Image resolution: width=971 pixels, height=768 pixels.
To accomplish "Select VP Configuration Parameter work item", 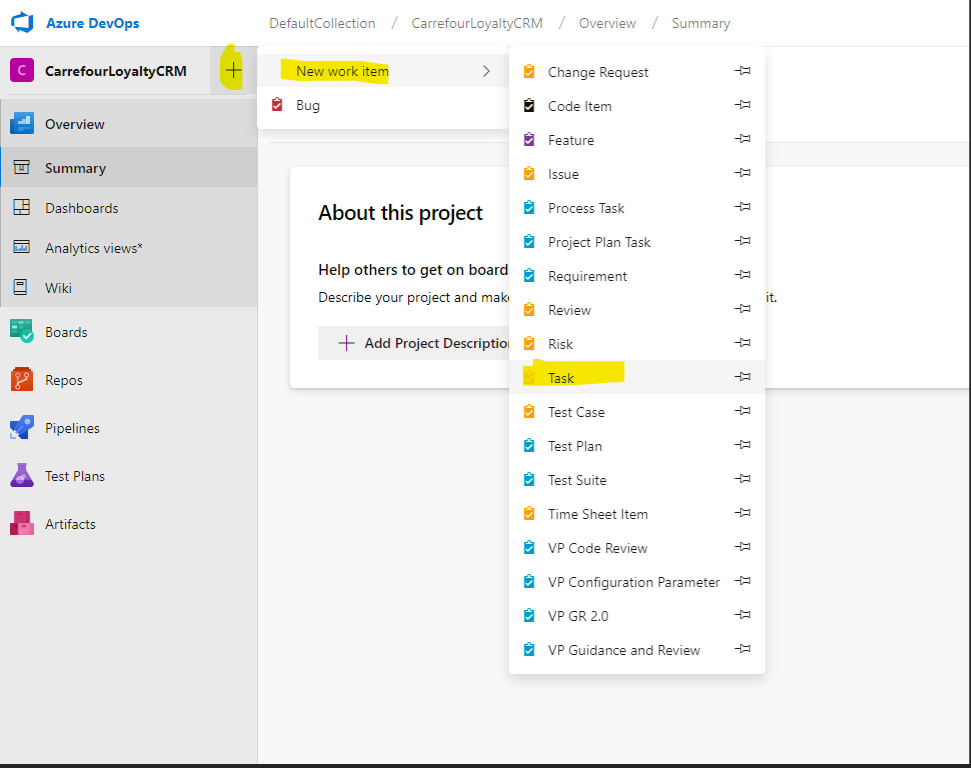I will [x=637, y=582].
